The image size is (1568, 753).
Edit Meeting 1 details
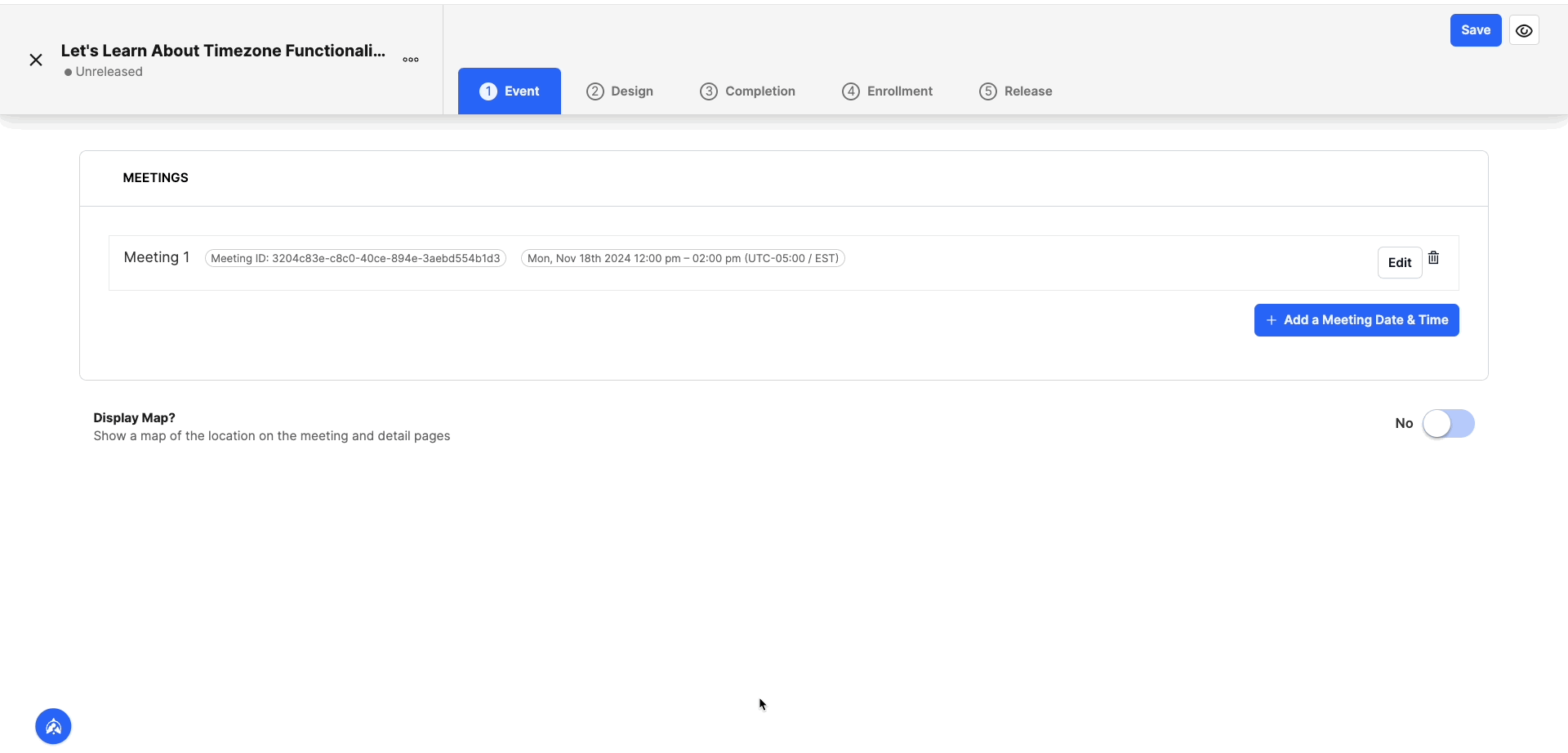tap(1400, 263)
